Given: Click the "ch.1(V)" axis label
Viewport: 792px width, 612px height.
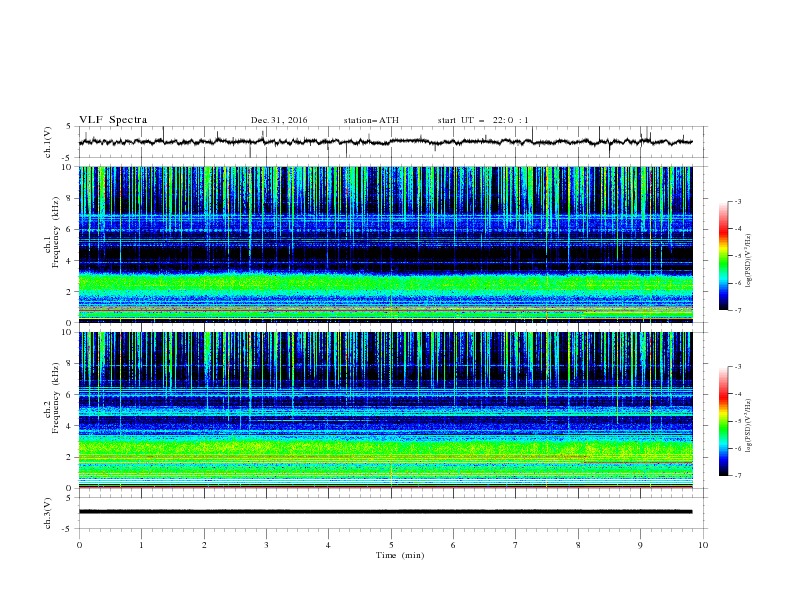Looking at the screenshot, I should point(48,142).
